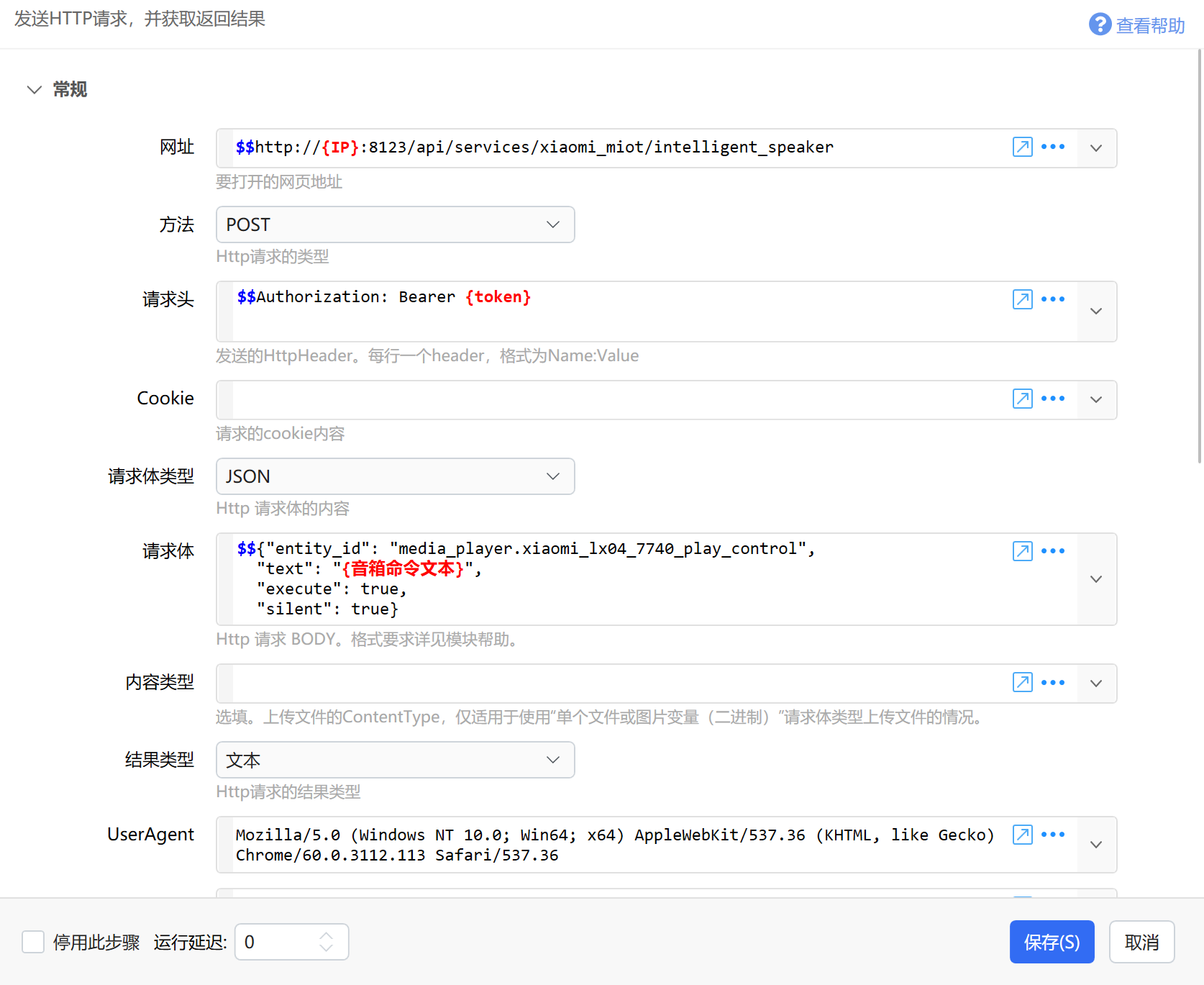Open expand editor icon for 请求体 field

(x=1022, y=551)
